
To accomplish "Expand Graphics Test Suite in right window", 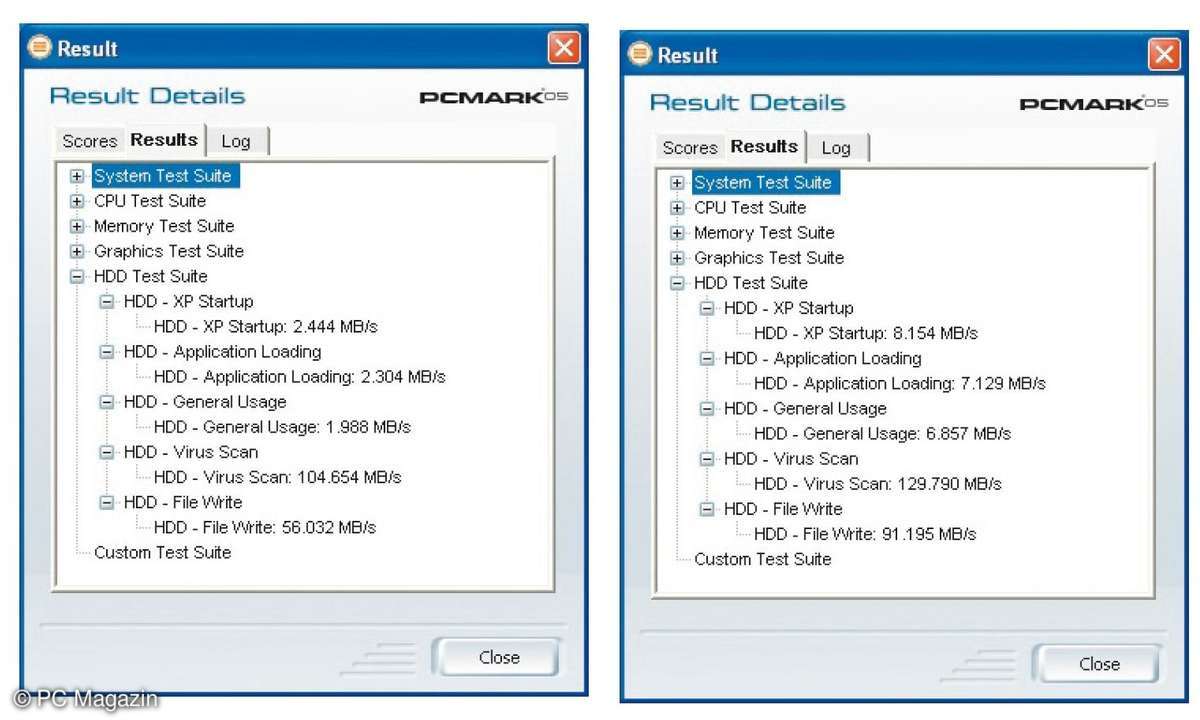I will pyautogui.click(x=677, y=258).
